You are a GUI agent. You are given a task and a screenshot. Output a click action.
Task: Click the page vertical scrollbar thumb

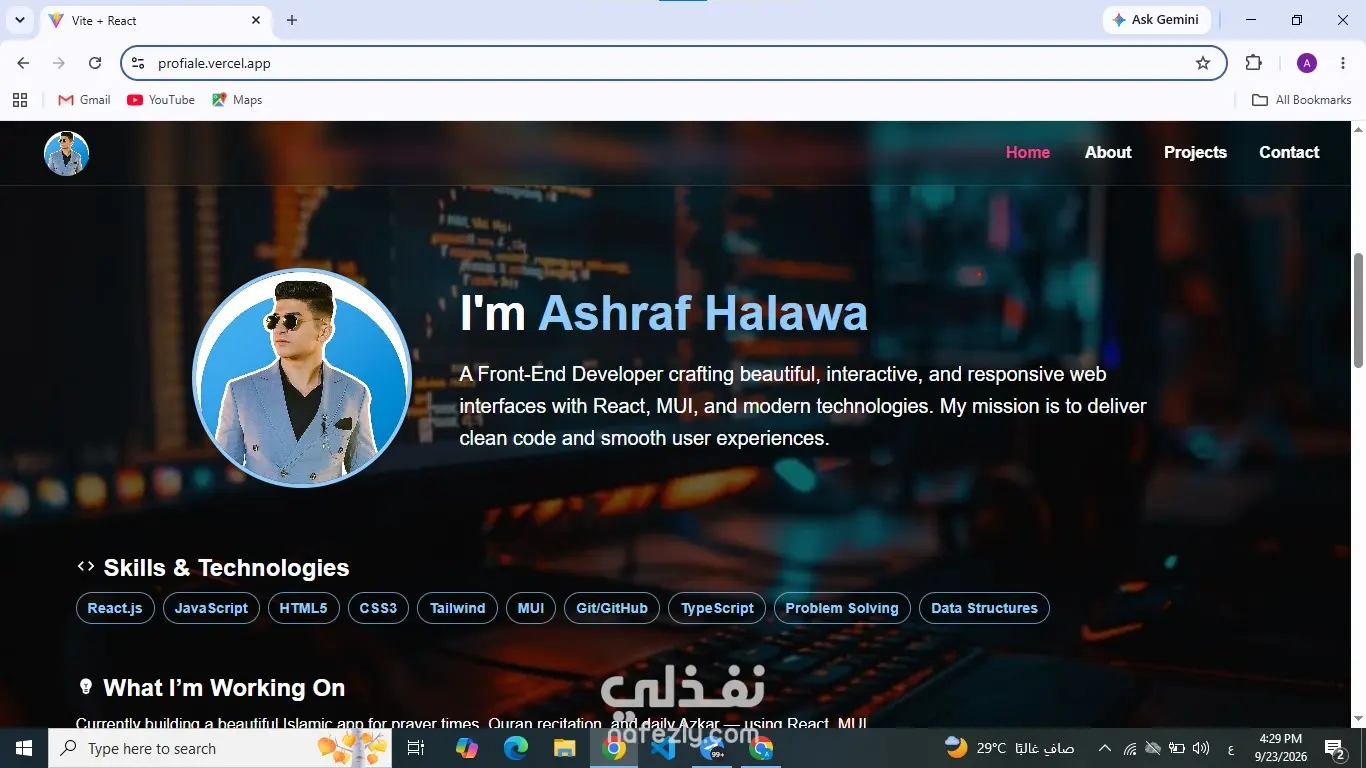point(1358,310)
